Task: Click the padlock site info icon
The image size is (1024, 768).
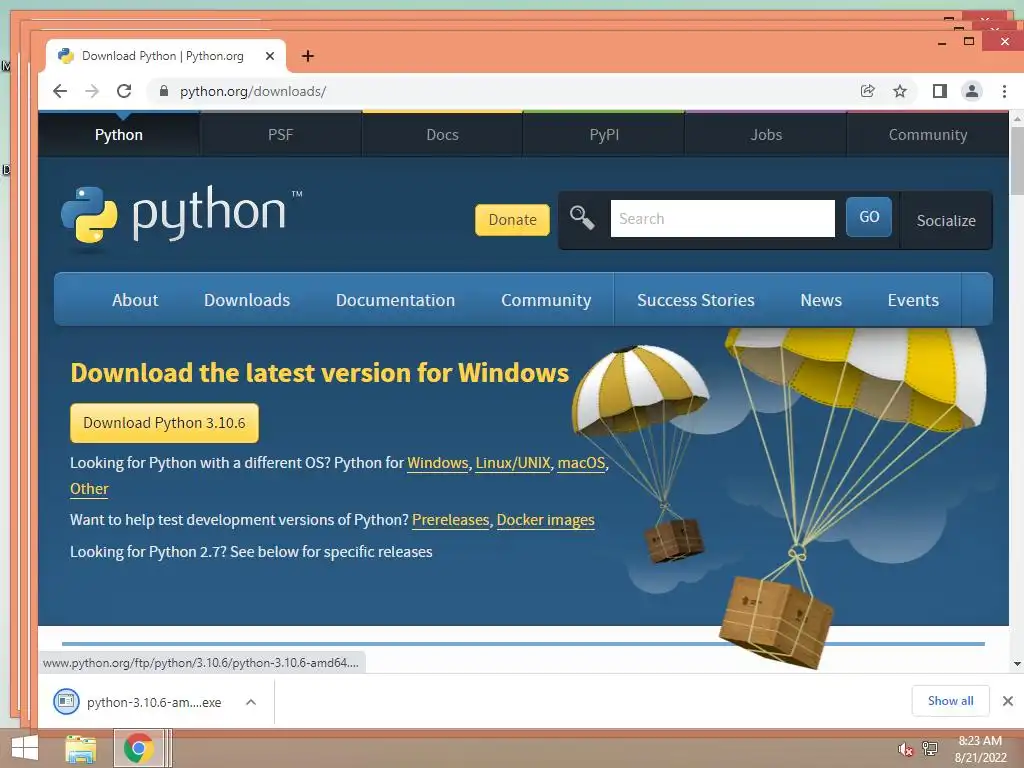Action: [x=164, y=91]
